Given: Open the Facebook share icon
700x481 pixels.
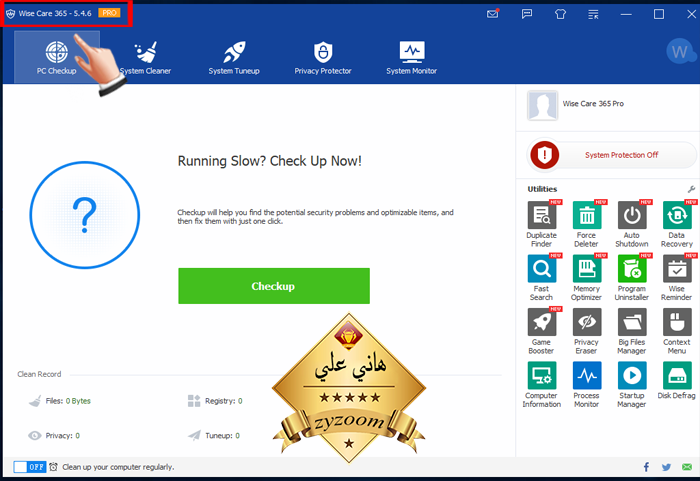Looking at the screenshot, I should [x=646, y=467].
